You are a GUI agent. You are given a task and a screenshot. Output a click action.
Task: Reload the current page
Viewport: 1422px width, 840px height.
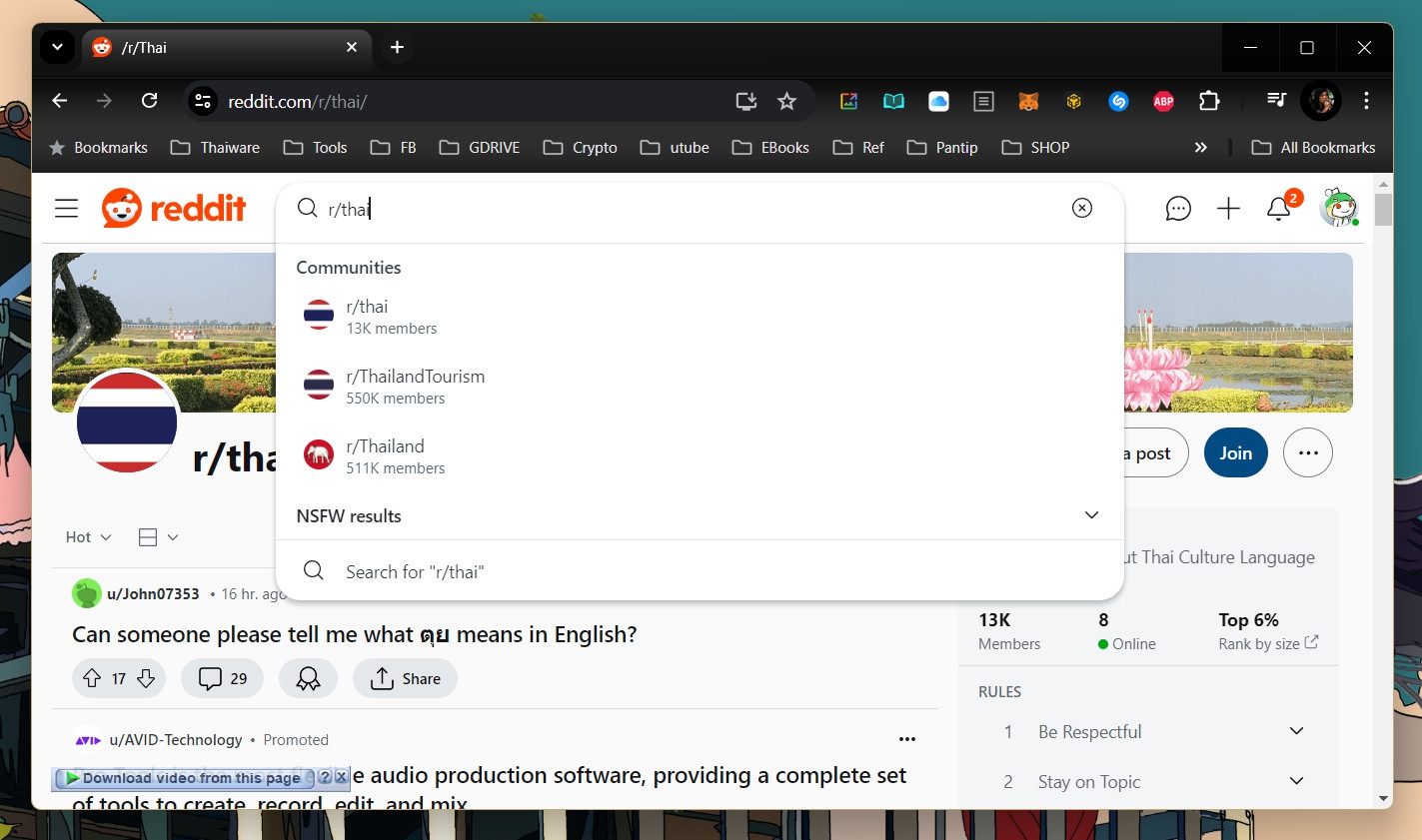[150, 101]
